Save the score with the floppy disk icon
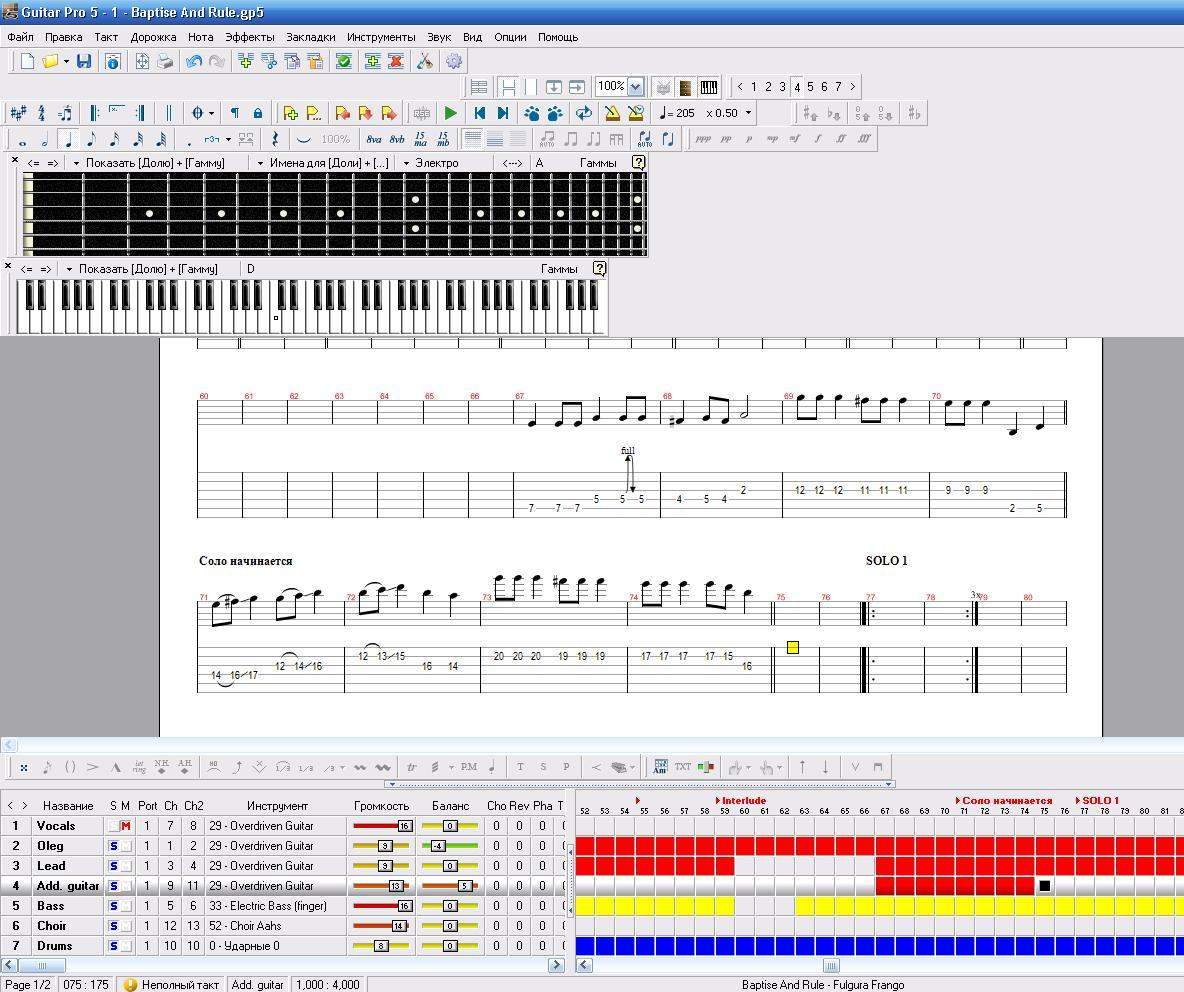Image resolution: width=1184 pixels, height=992 pixels. click(x=84, y=61)
